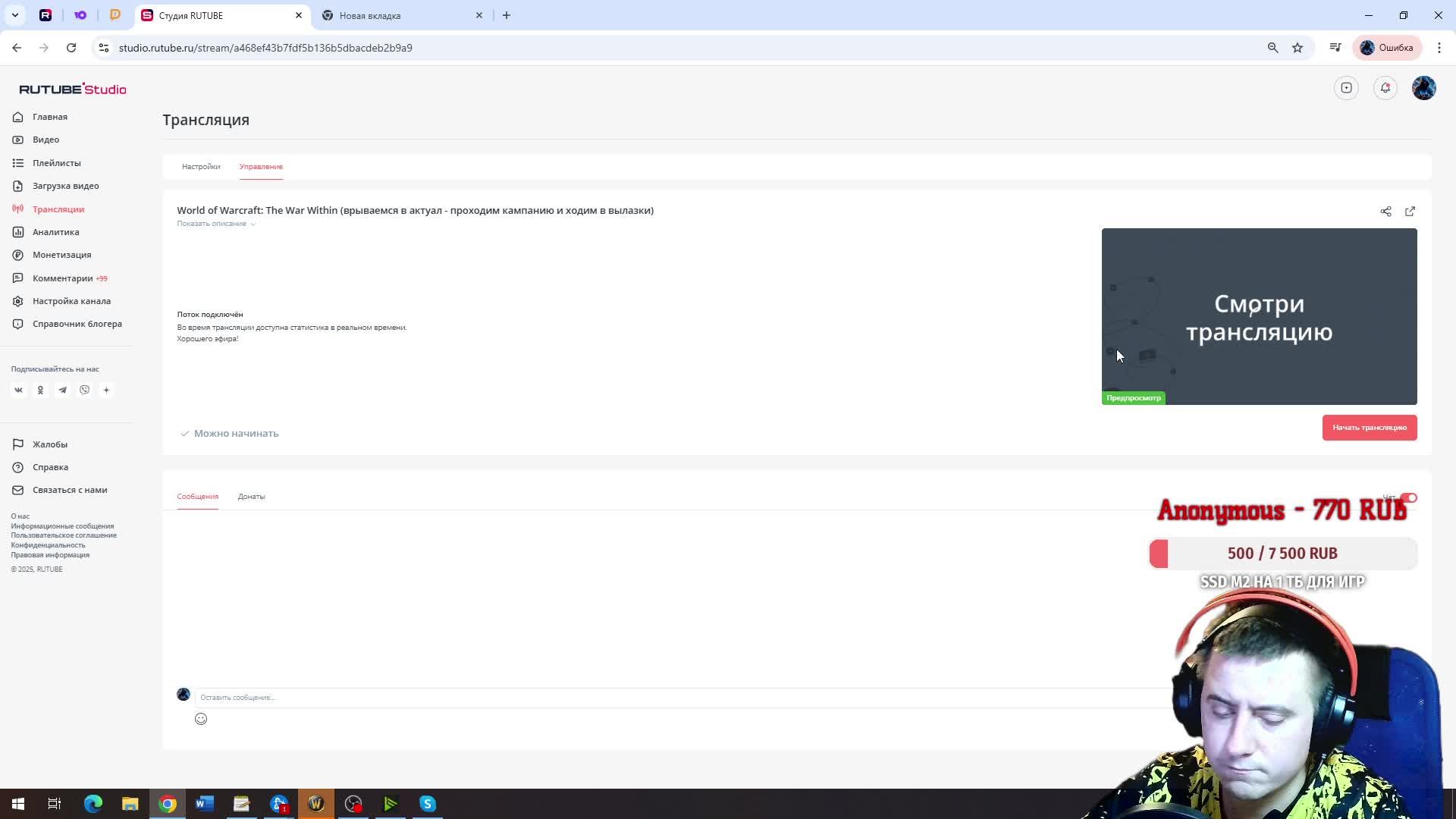Image resolution: width=1456 pixels, height=819 pixels.
Task: Open the emoji picker below message field
Action: tap(201, 719)
